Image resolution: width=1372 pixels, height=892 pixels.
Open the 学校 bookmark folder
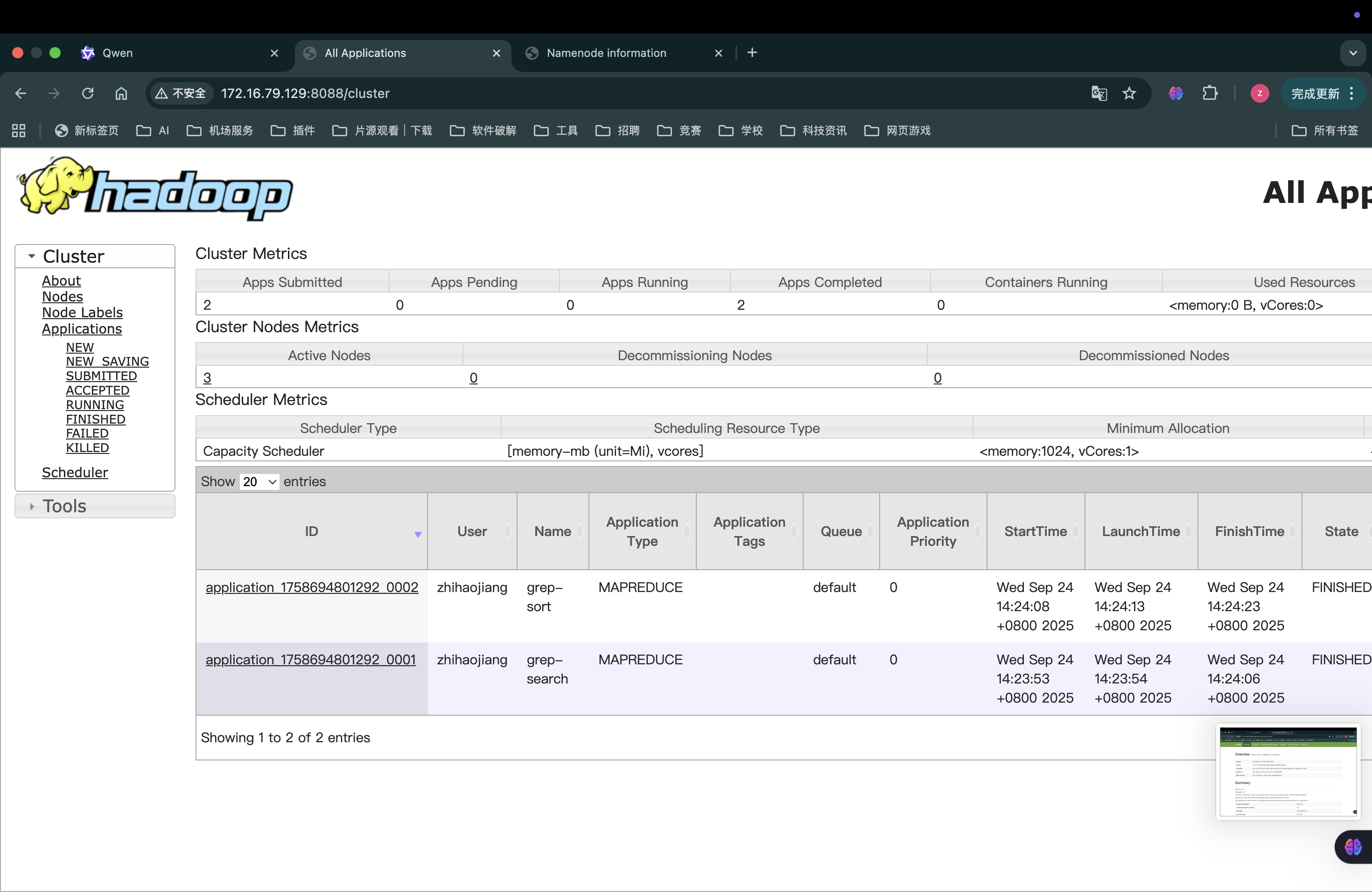tap(741, 131)
